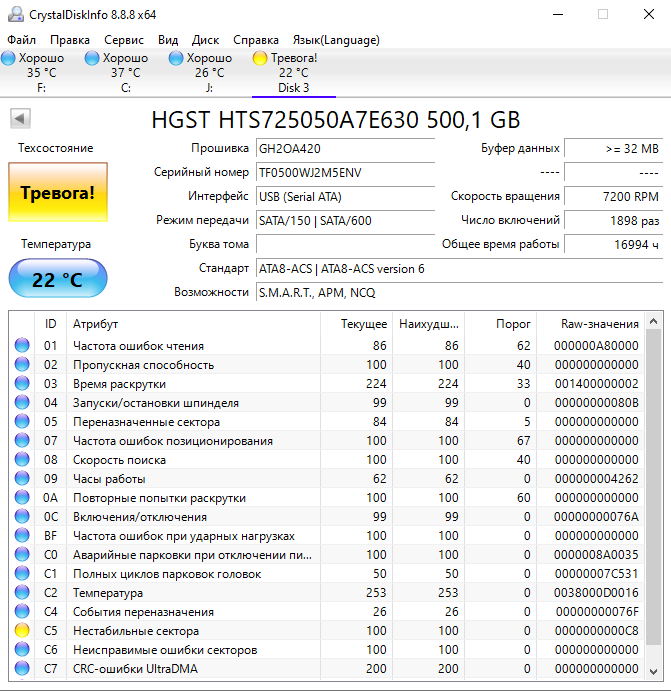Click the empty Буква тома field
This screenshot has width=671, height=691.
click(345, 244)
